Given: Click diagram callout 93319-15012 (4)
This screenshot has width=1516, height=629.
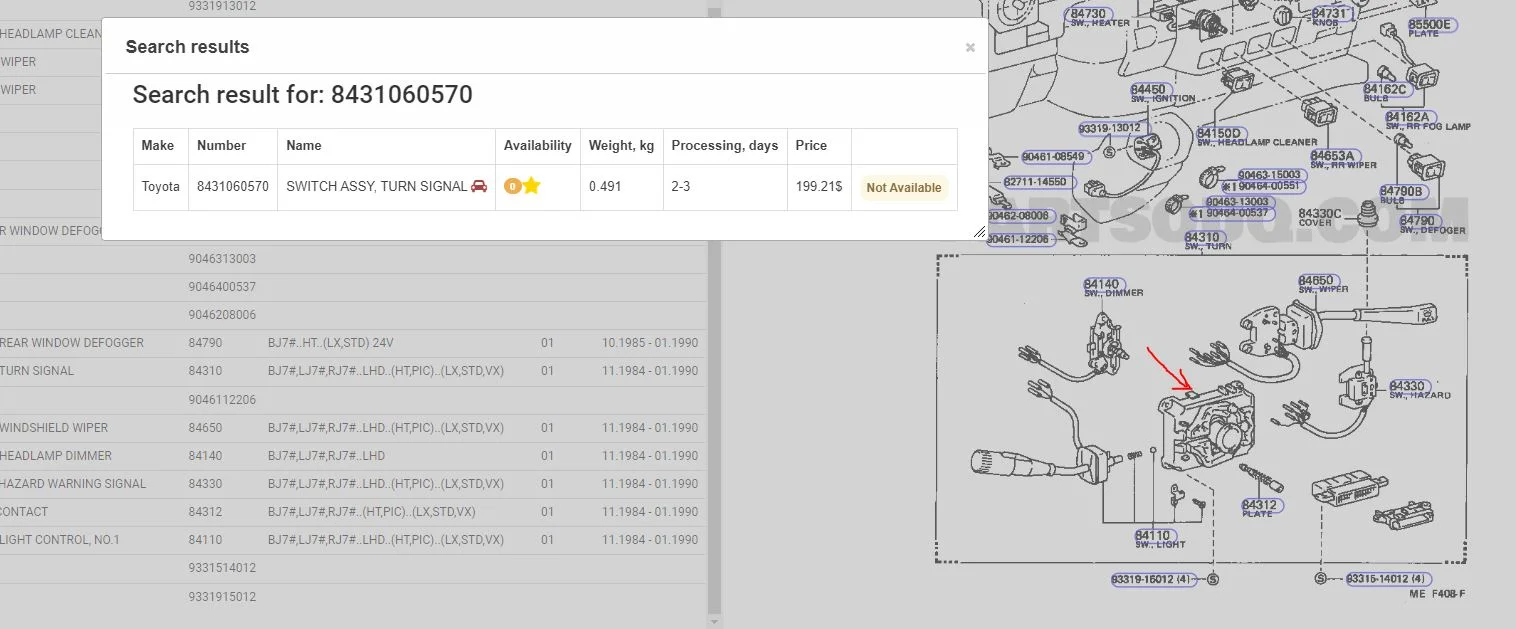Looking at the screenshot, I should [x=1153, y=580].
